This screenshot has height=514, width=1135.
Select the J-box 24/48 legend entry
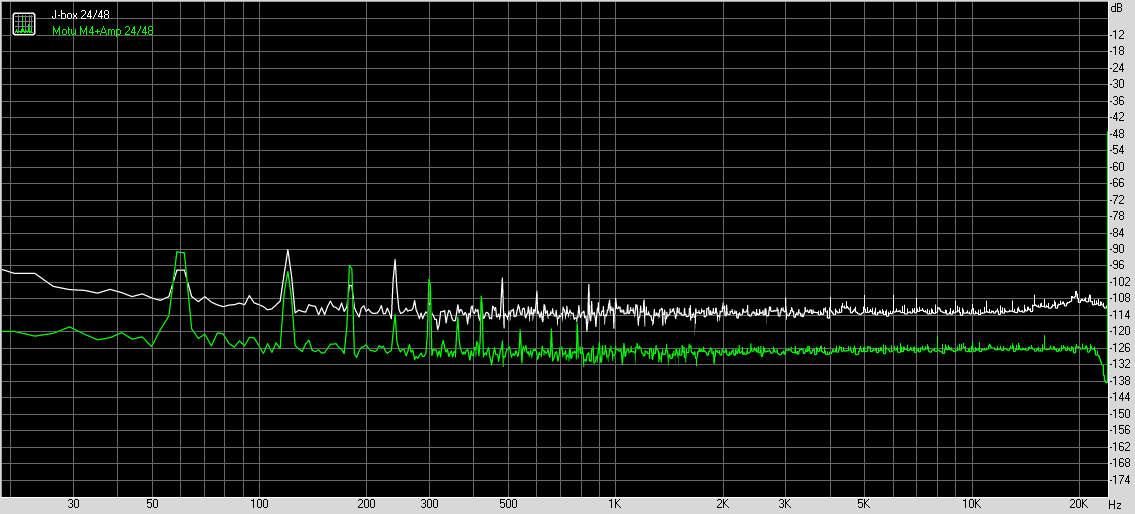80,15
